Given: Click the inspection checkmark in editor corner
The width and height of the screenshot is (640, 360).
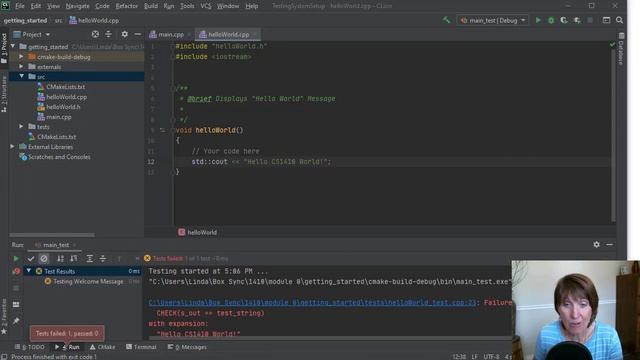Looking at the screenshot, I should click(612, 44).
